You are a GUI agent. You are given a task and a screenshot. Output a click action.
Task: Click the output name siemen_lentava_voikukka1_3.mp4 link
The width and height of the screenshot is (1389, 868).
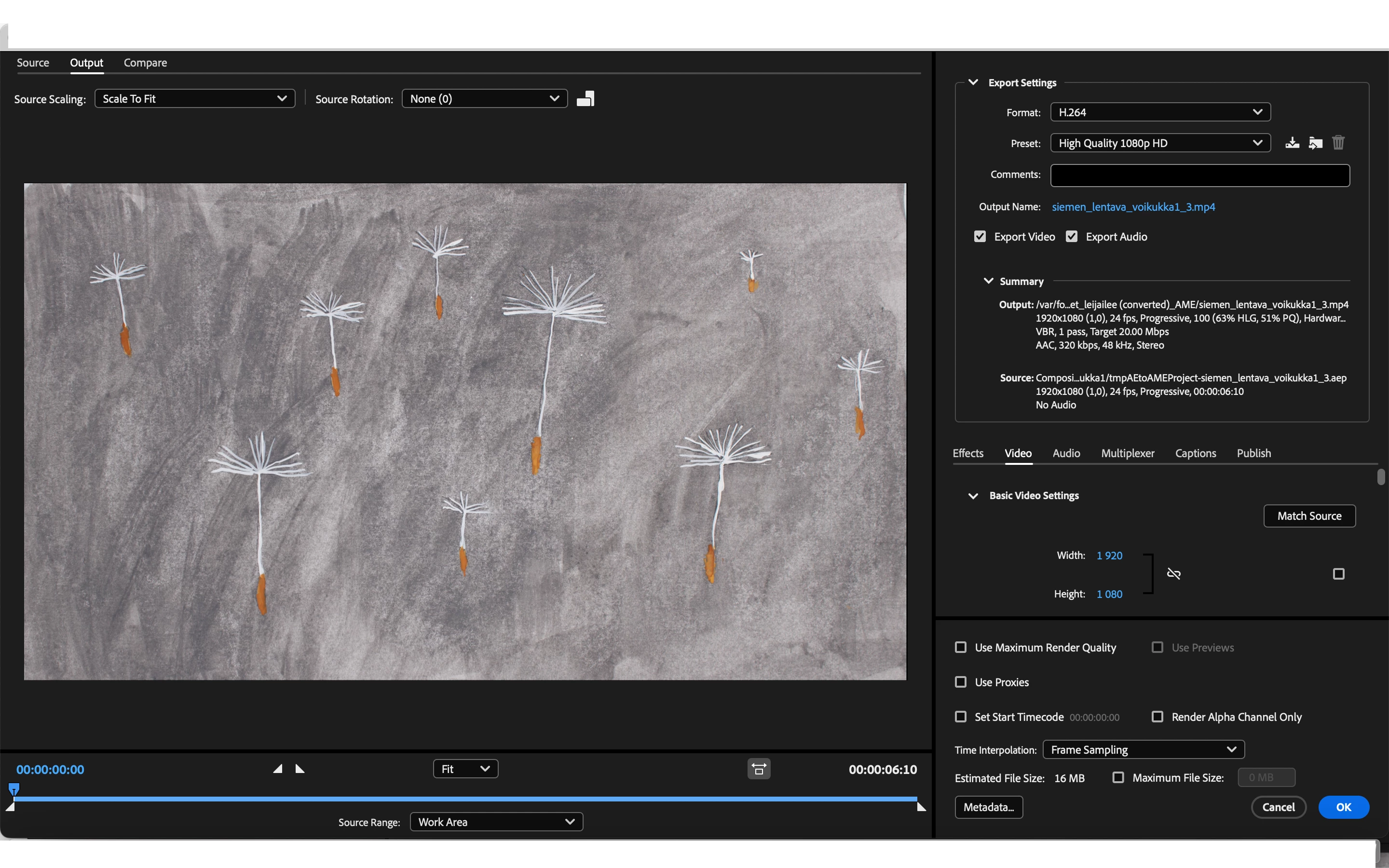[x=1133, y=207]
